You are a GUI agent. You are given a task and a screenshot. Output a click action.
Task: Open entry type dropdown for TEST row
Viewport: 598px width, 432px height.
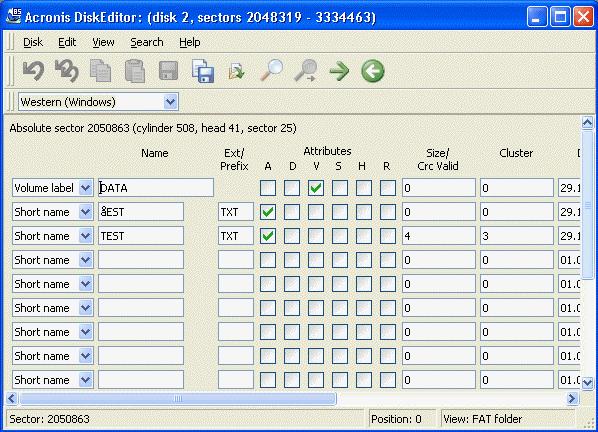coord(85,236)
